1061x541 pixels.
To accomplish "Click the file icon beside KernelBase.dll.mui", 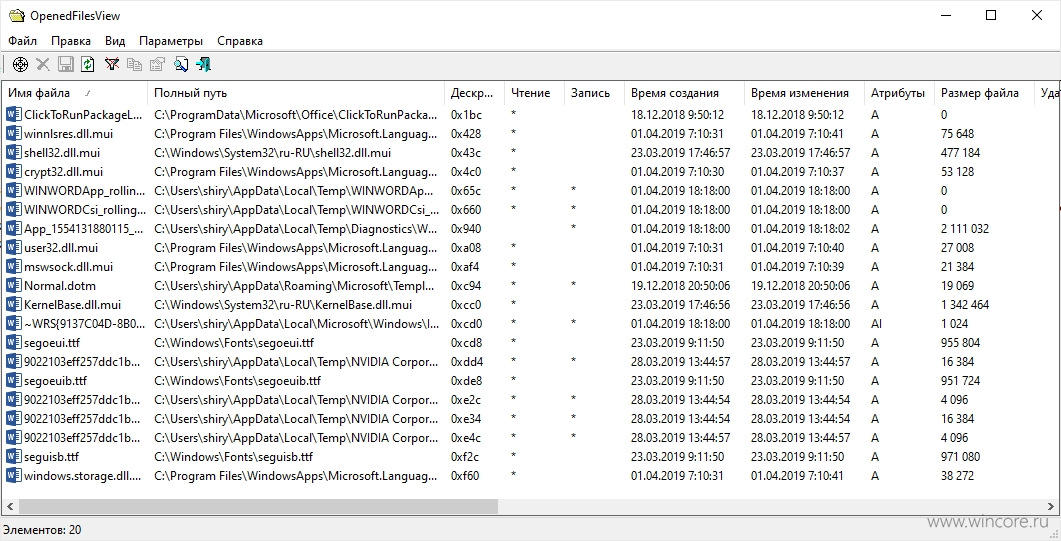I will pos(14,304).
